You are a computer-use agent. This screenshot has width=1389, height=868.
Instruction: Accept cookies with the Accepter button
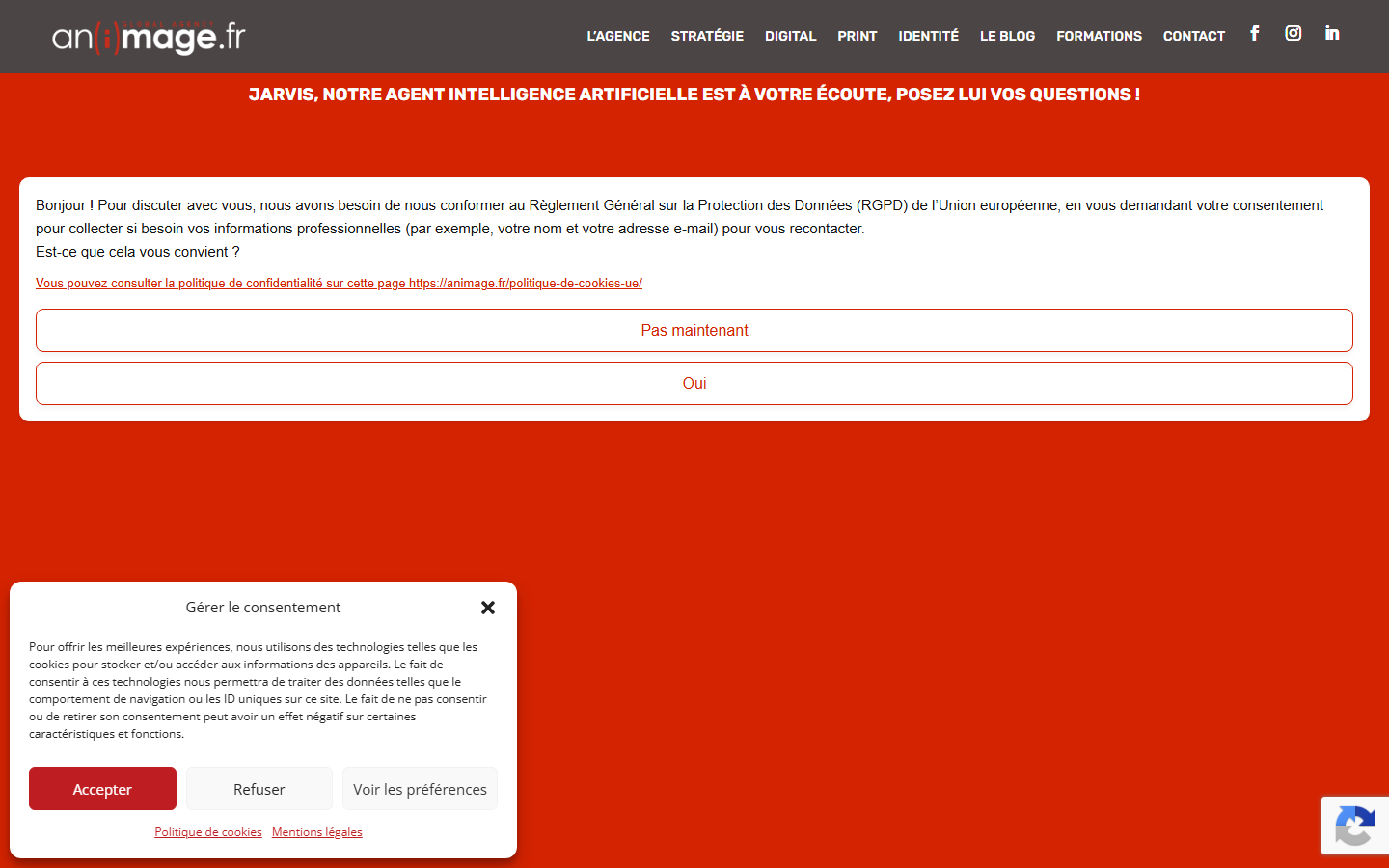pos(102,789)
